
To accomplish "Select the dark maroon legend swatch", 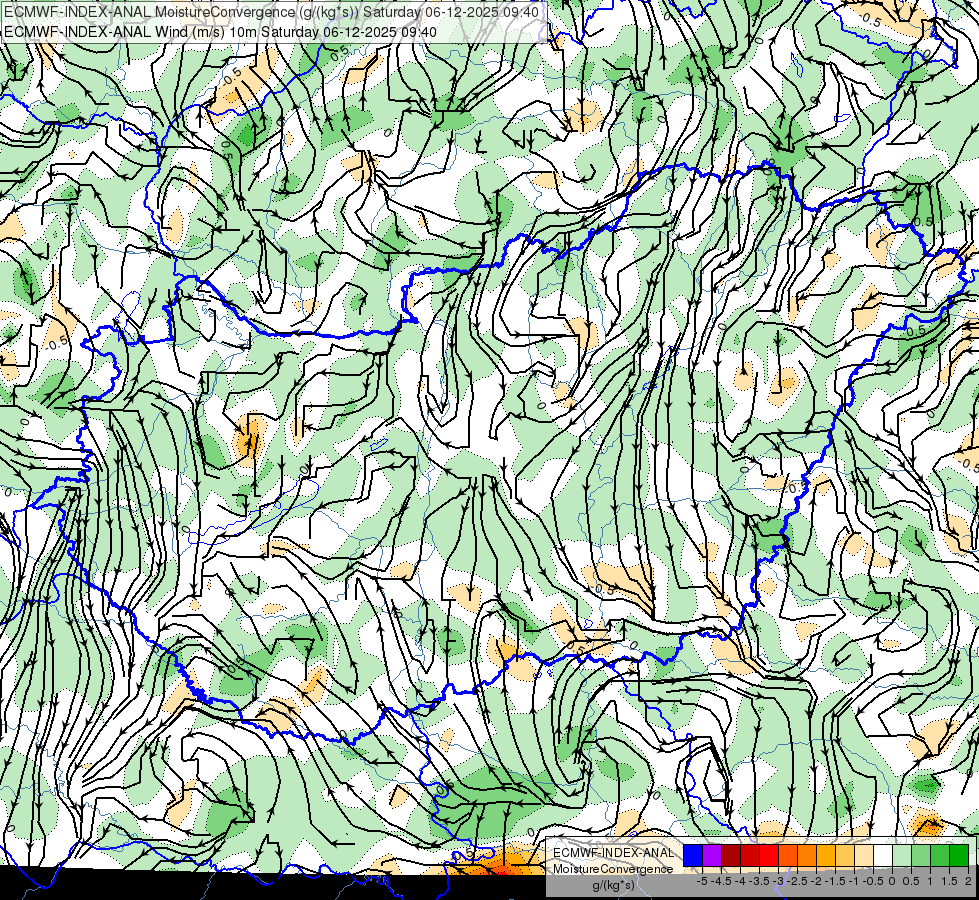I will tap(731, 856).
